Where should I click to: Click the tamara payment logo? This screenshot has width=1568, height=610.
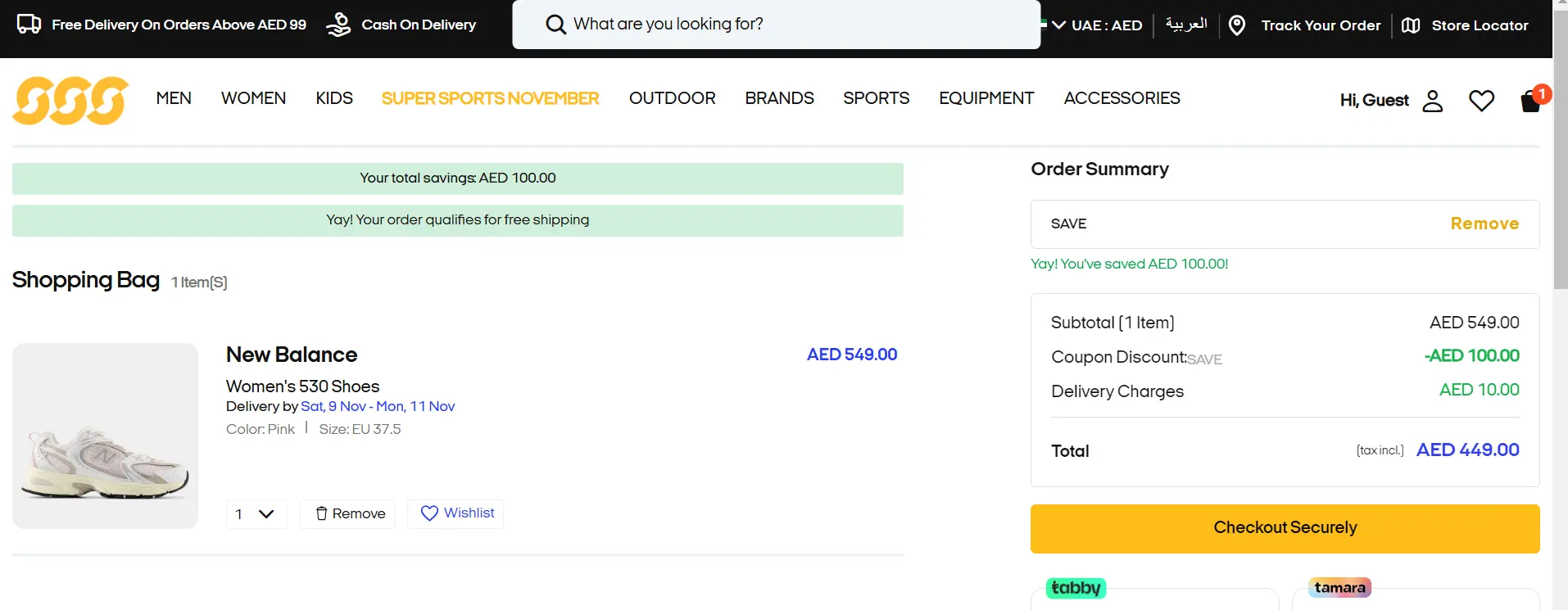[x=1339, y=587]
